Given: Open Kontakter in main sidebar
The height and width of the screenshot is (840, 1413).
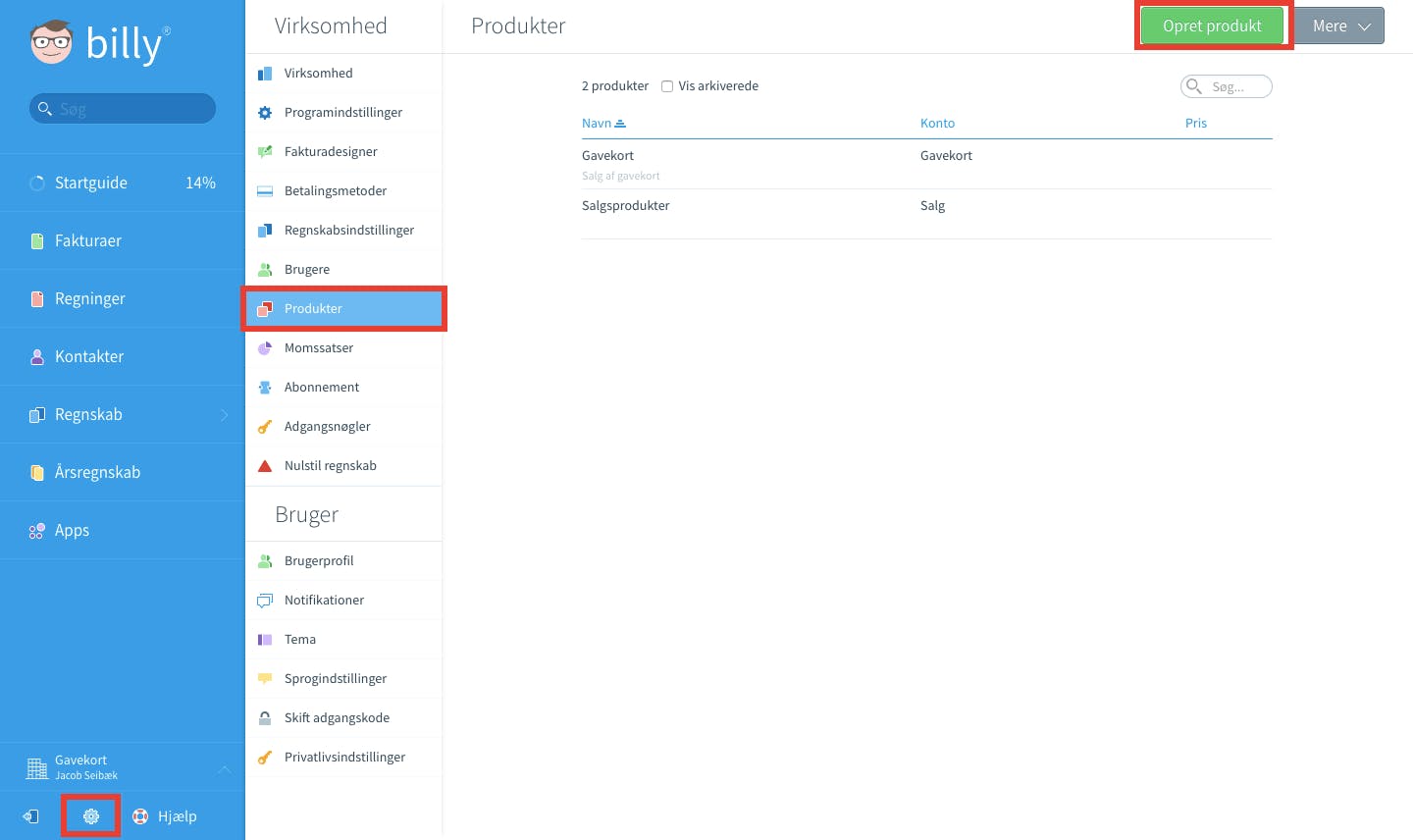Looking at the screenshot, I should coord(122,356).
